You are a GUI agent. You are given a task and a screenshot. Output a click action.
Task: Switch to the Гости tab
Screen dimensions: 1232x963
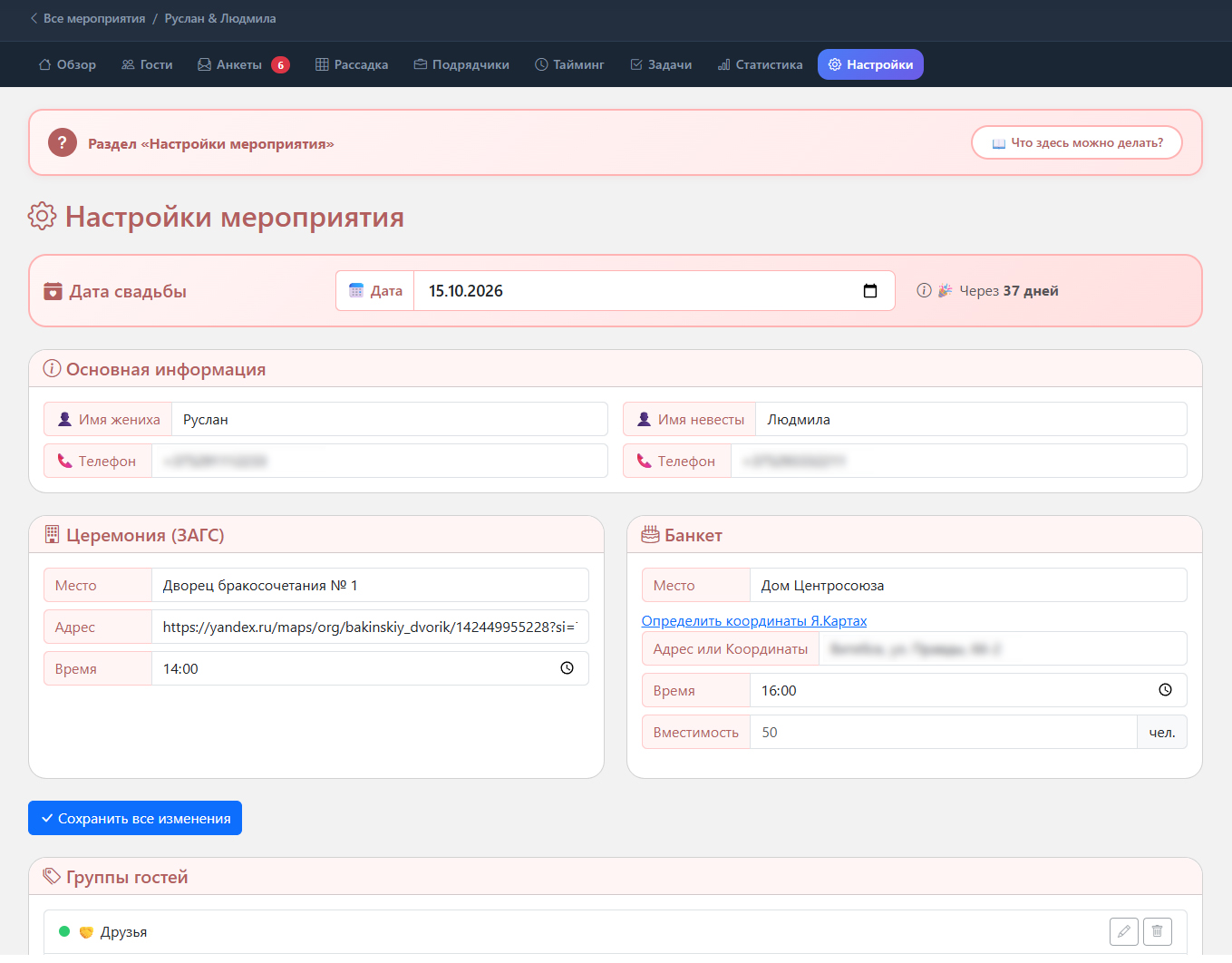(147, 64)
